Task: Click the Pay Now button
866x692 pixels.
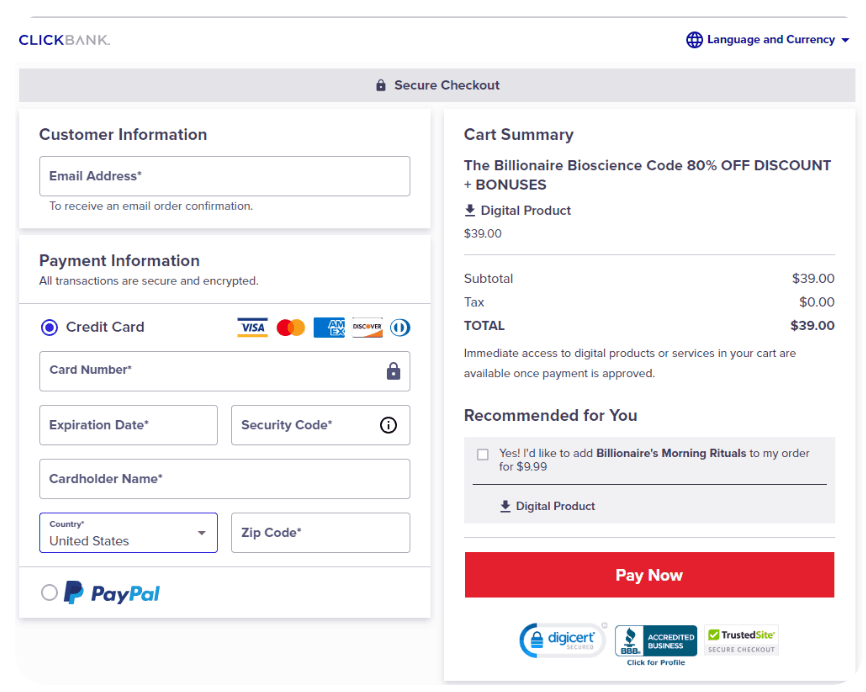Action: [x=649, y=575]
